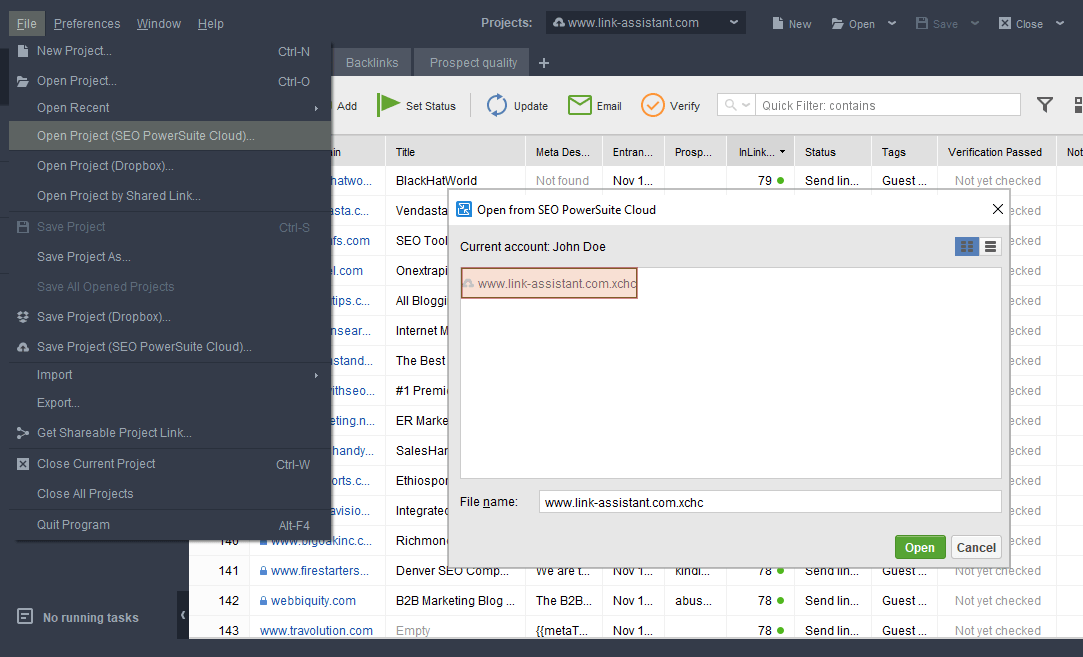Image resolution: width=1083 pixels, height=657 pixels.
Task: Expand the Close toolbar dropdown arrow
Action: [1060, 23]
